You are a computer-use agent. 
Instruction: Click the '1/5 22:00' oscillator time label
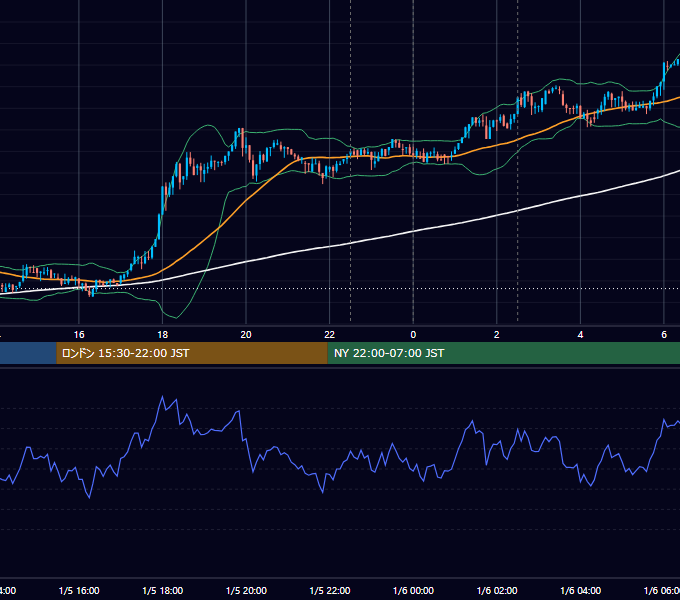coord(330,590)
